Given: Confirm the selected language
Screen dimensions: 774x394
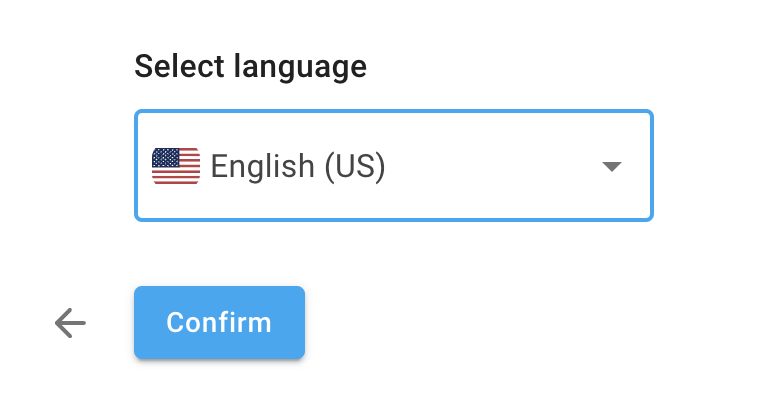Looking at the screenshot, I should (219, 322).
